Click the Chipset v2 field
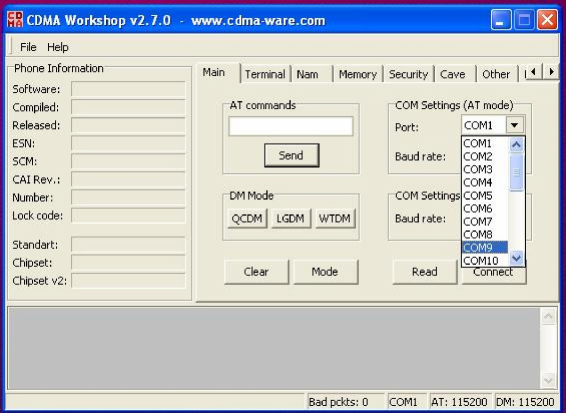567x413 pixels. (x=128, y=281)
